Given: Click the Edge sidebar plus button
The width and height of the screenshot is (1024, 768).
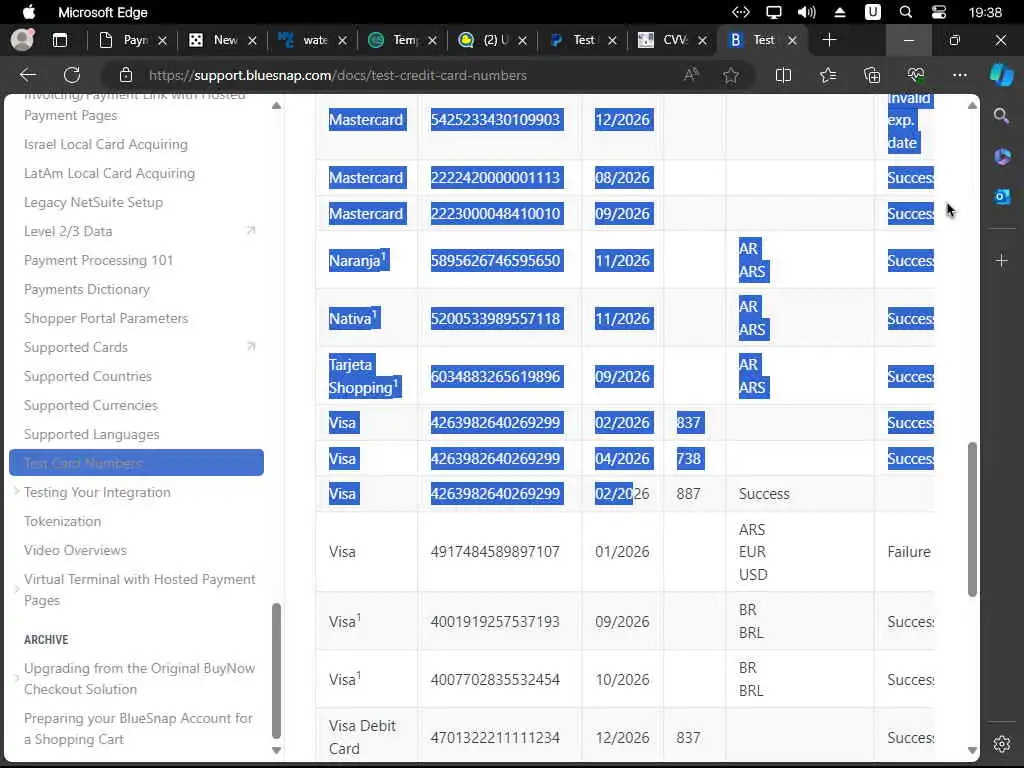Looking at the screenshot, I should tap(1002, 261).
